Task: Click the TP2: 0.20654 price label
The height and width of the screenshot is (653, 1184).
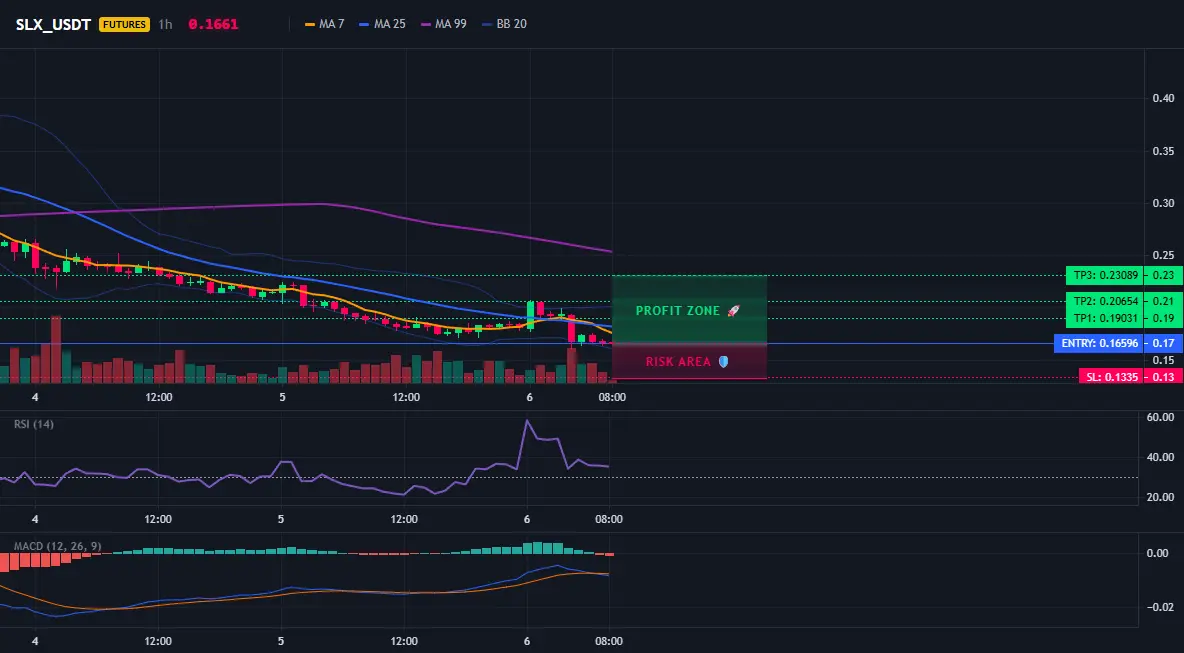Action: (x=1103, y=300)
